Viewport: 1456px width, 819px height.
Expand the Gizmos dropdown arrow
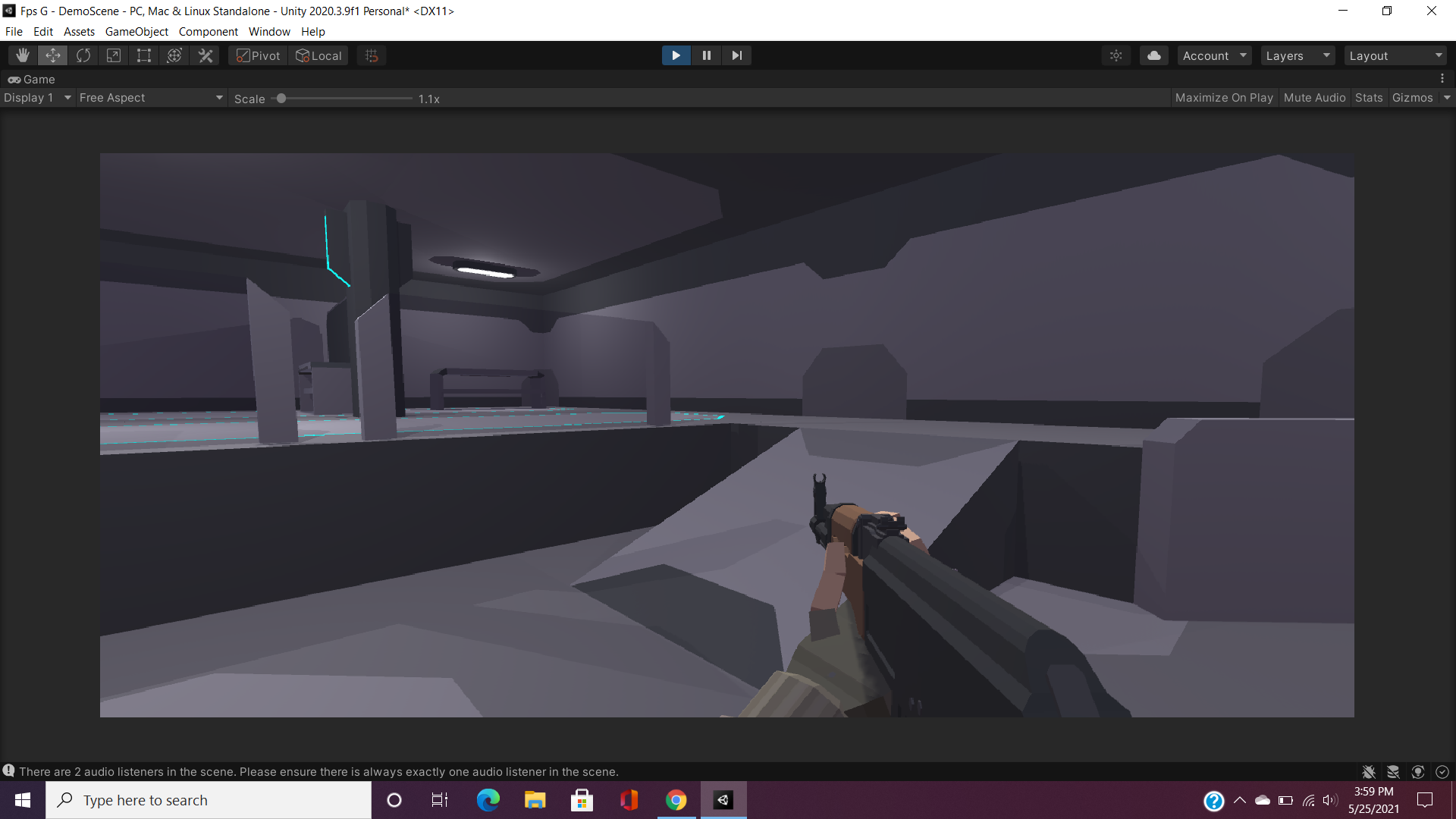coord(1447,98)
